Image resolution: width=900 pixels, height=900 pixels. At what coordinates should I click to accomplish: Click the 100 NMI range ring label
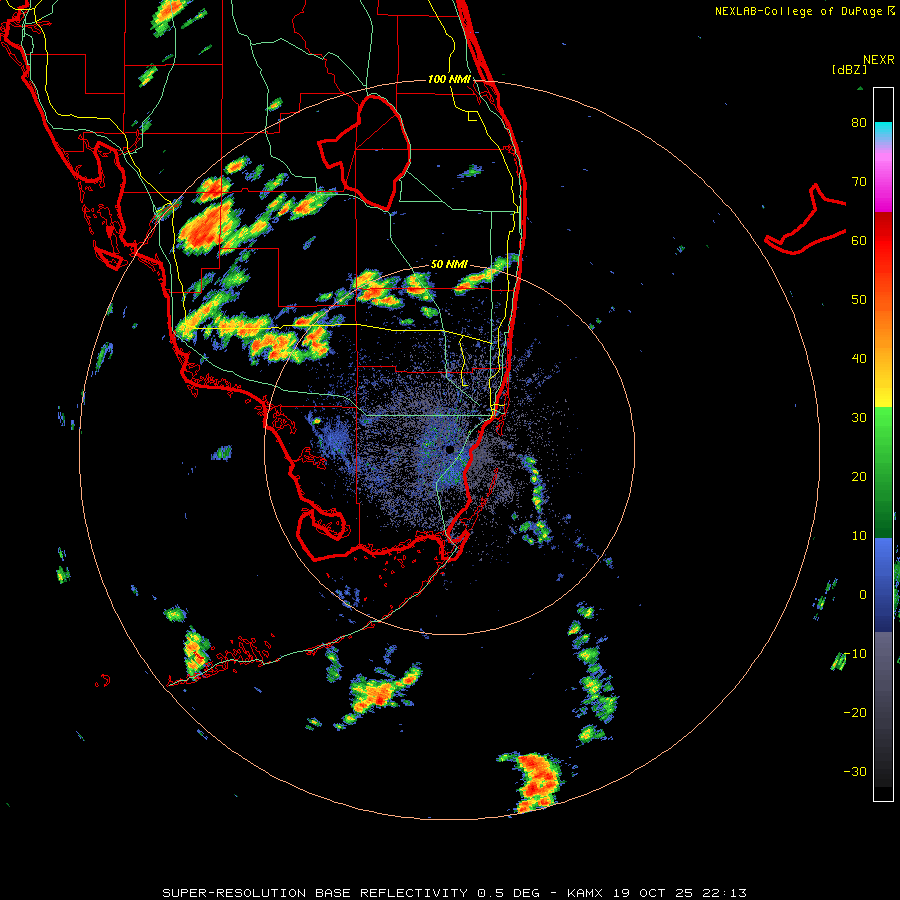449,79
